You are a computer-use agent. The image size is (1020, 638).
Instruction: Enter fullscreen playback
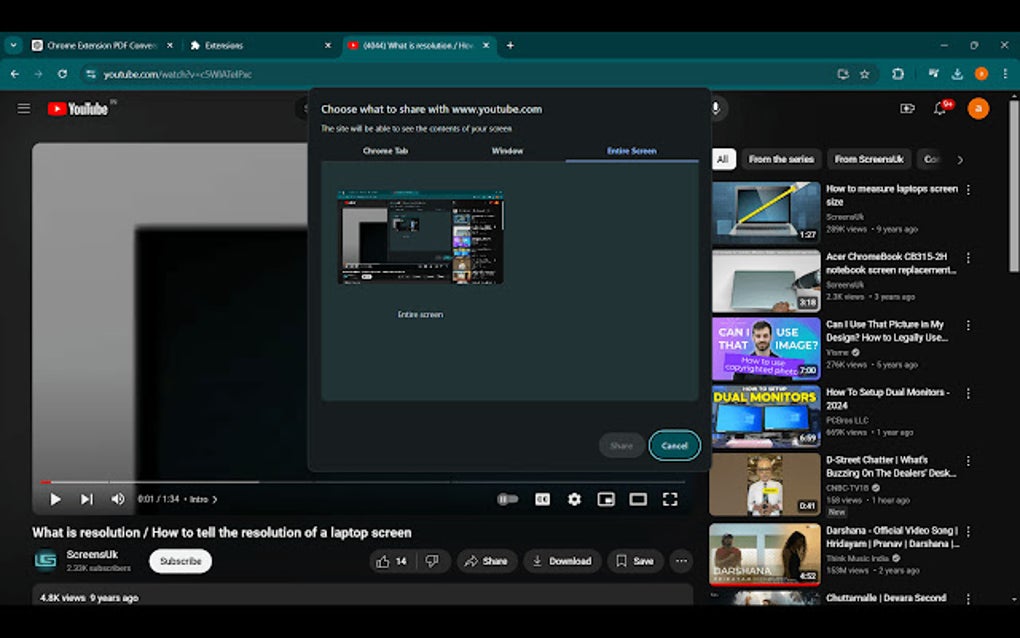tap(671, 498)
